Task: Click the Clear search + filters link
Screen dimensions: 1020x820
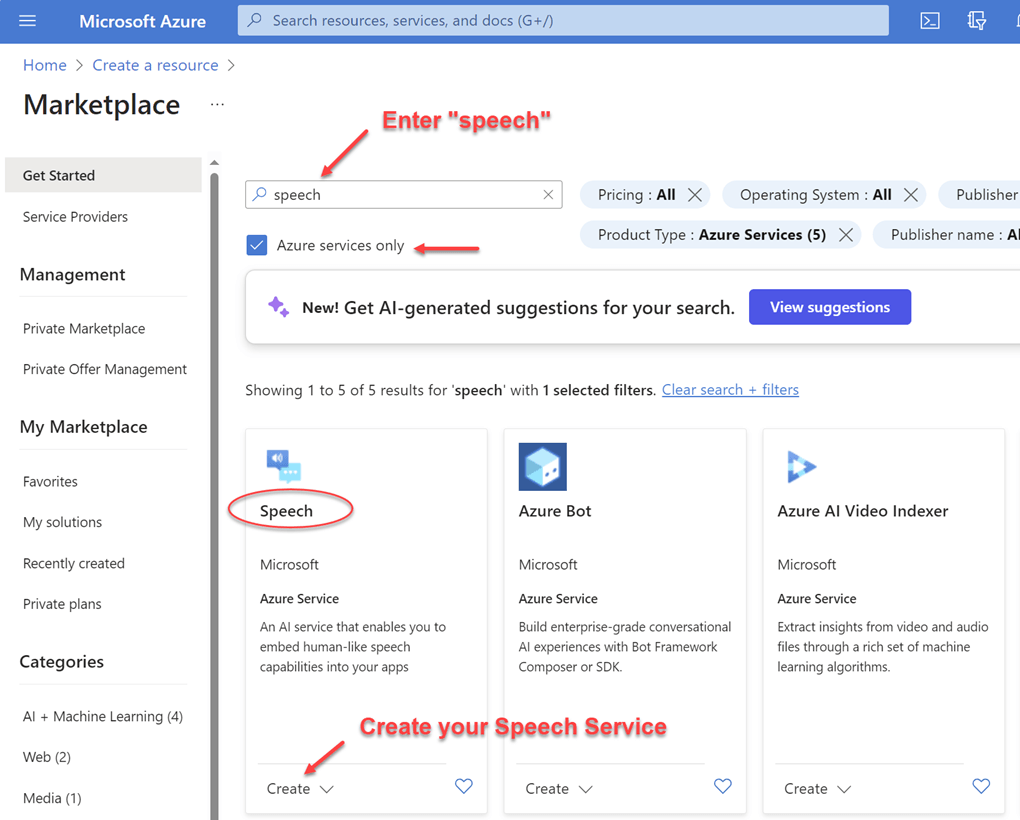Action: click(x=730, y=390)
